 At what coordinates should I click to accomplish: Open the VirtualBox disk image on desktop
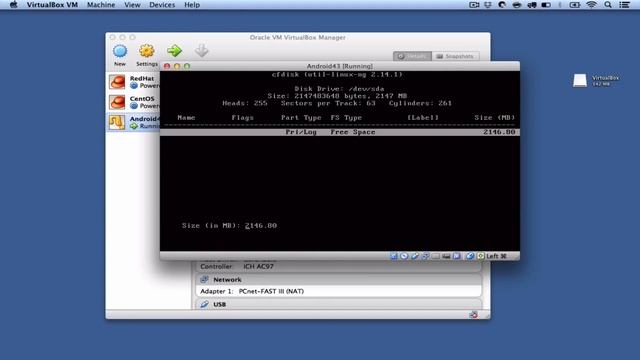[x=580, y=80]
